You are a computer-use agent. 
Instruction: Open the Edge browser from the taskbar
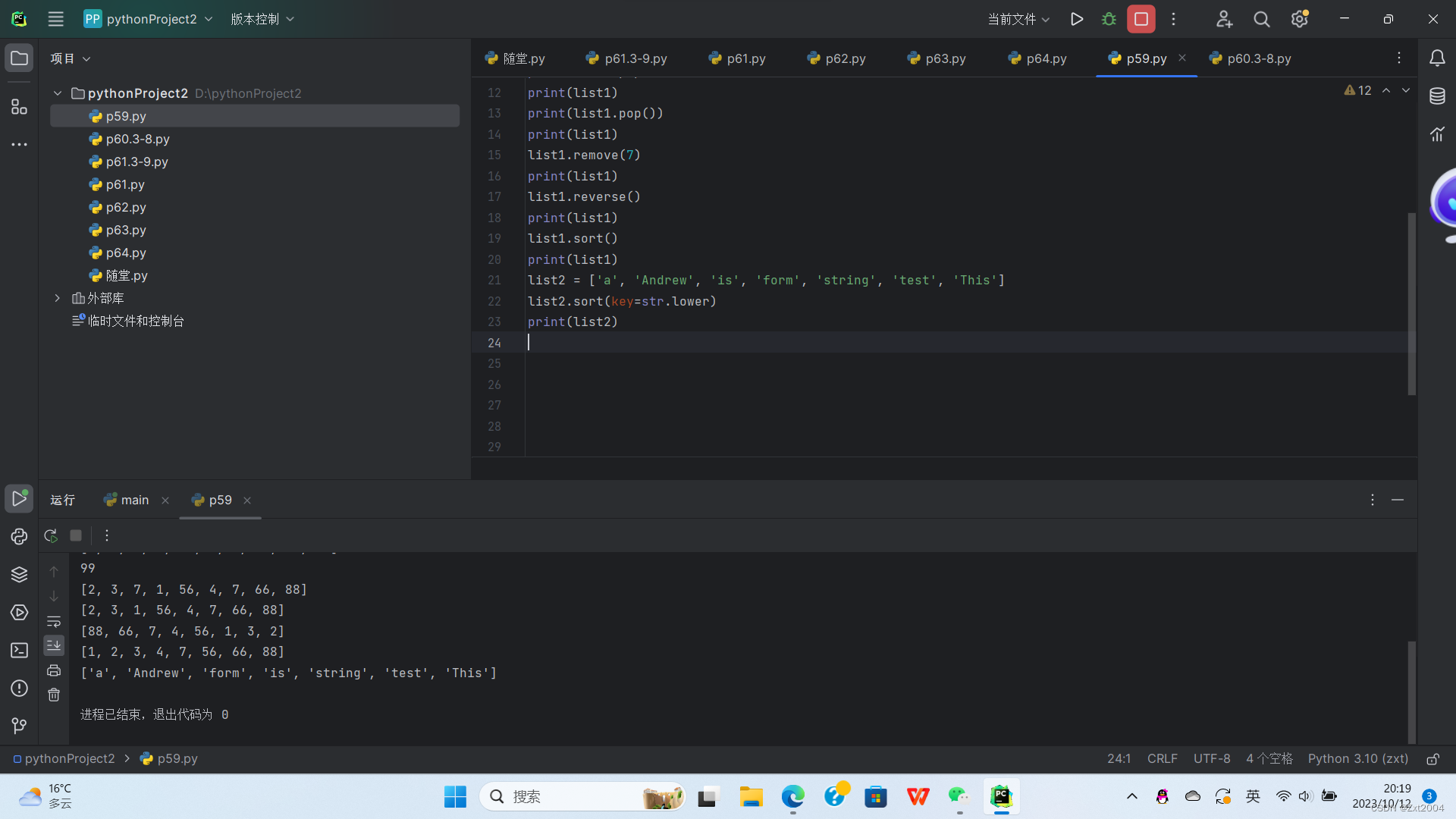click(793, 797)
